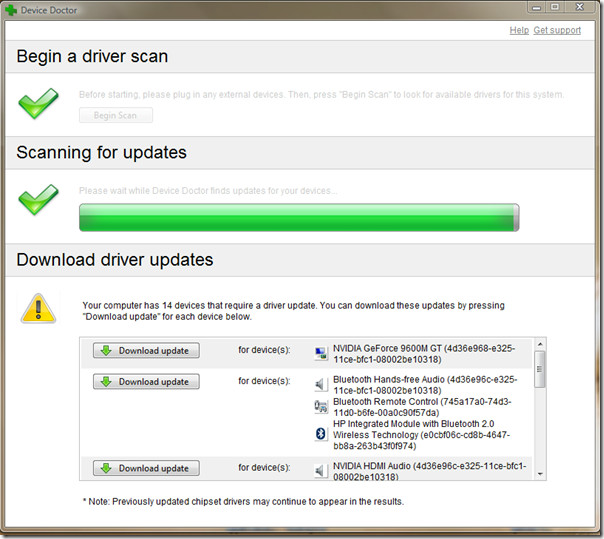Click the device list scroll up arrow
Viewport: 604px width, 539px height.
point(540,344)
